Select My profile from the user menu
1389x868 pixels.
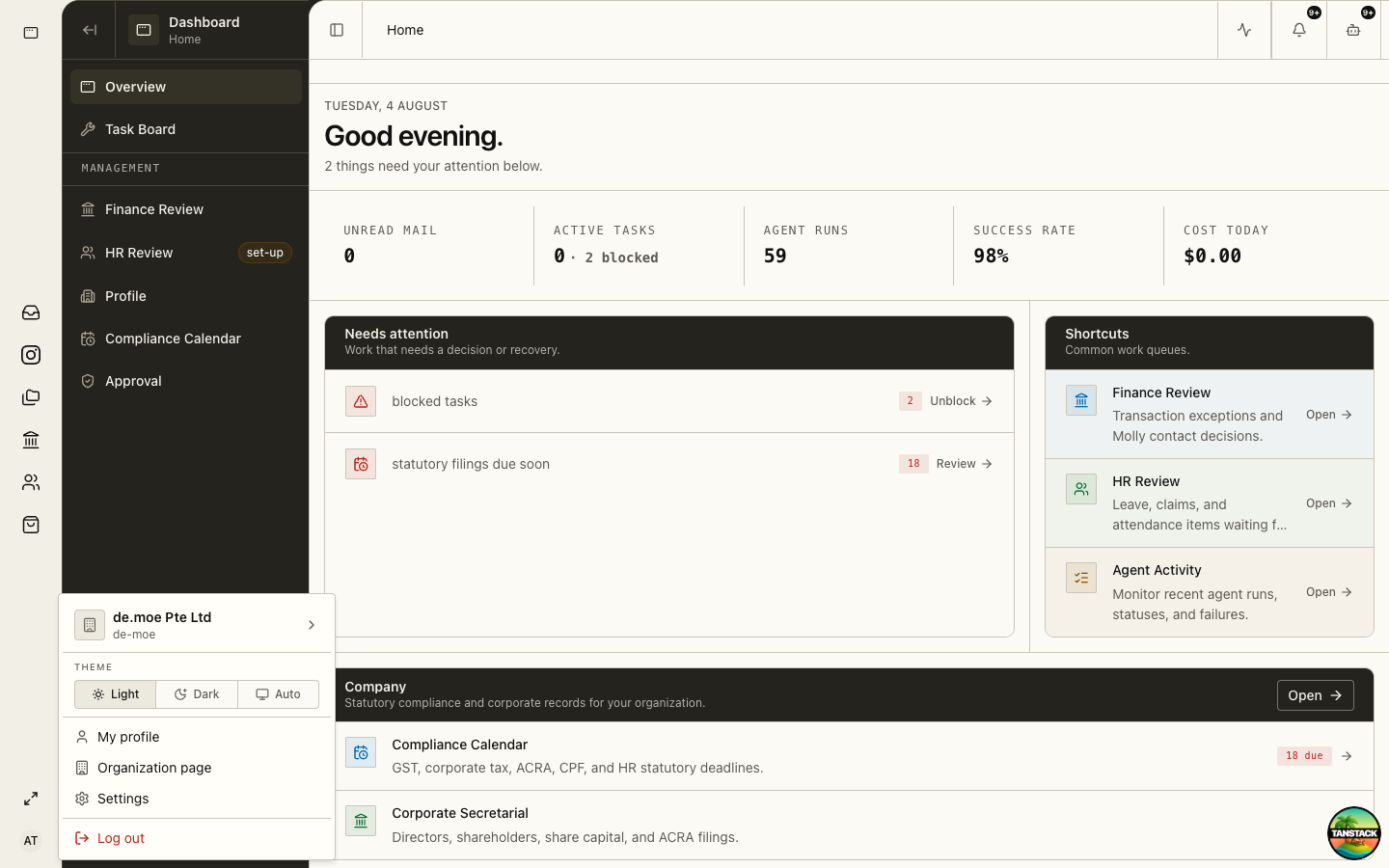[197, 737]
